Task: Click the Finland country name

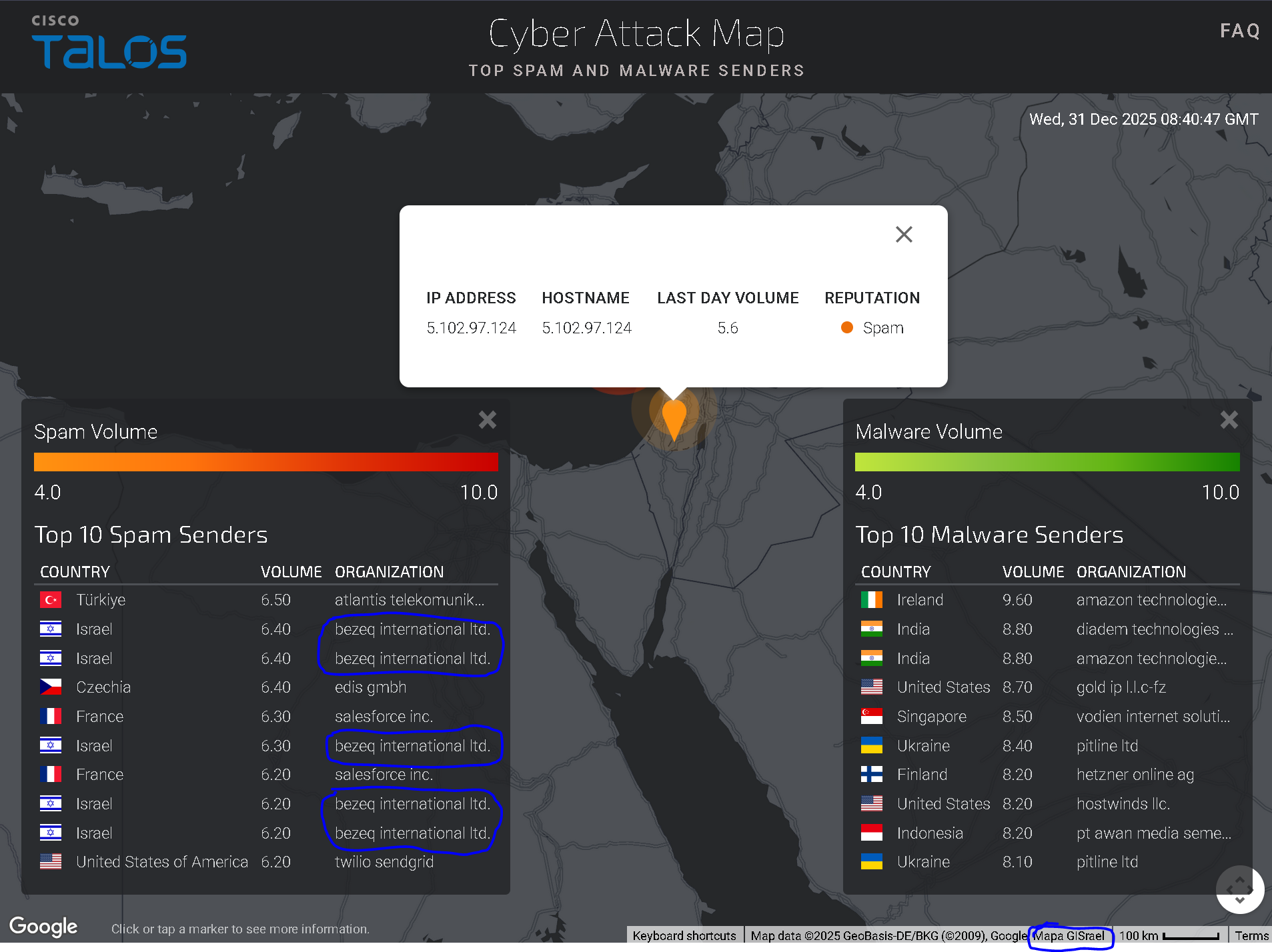Action: [922, 775]
